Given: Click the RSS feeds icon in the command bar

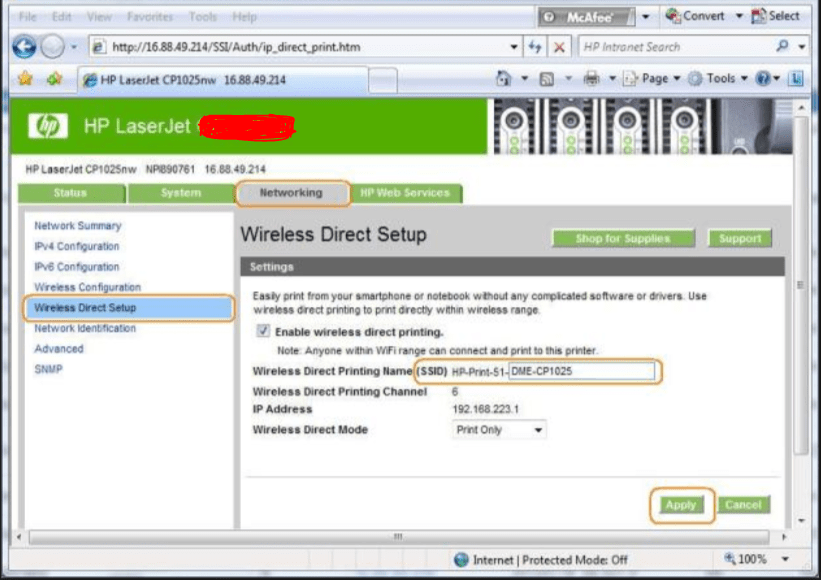Looking at the screenshot, I should point(547,79).
